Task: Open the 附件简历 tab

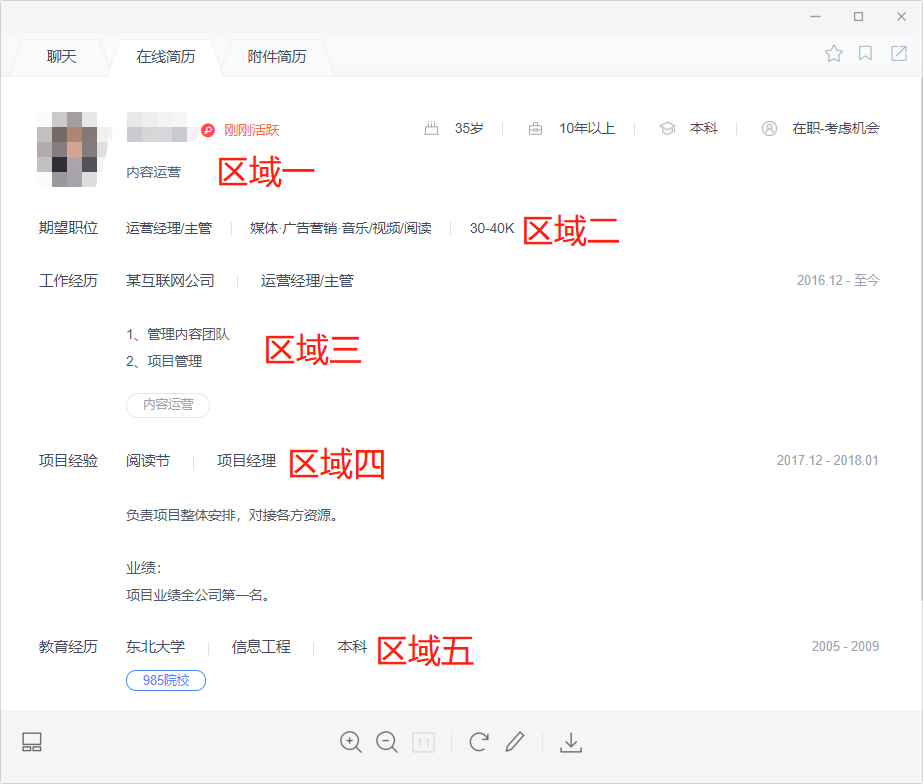Action: point(277,57)
